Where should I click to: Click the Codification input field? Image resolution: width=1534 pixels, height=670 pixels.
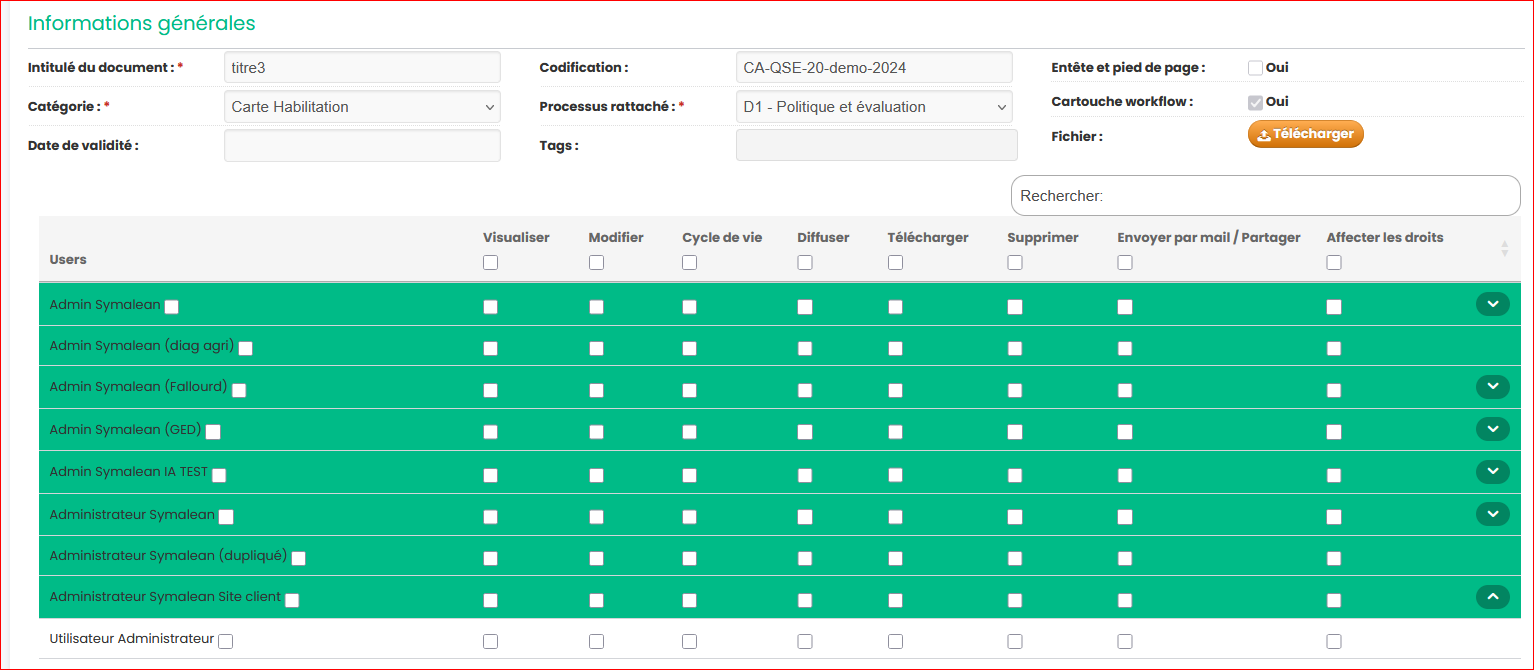pos(874,68)
